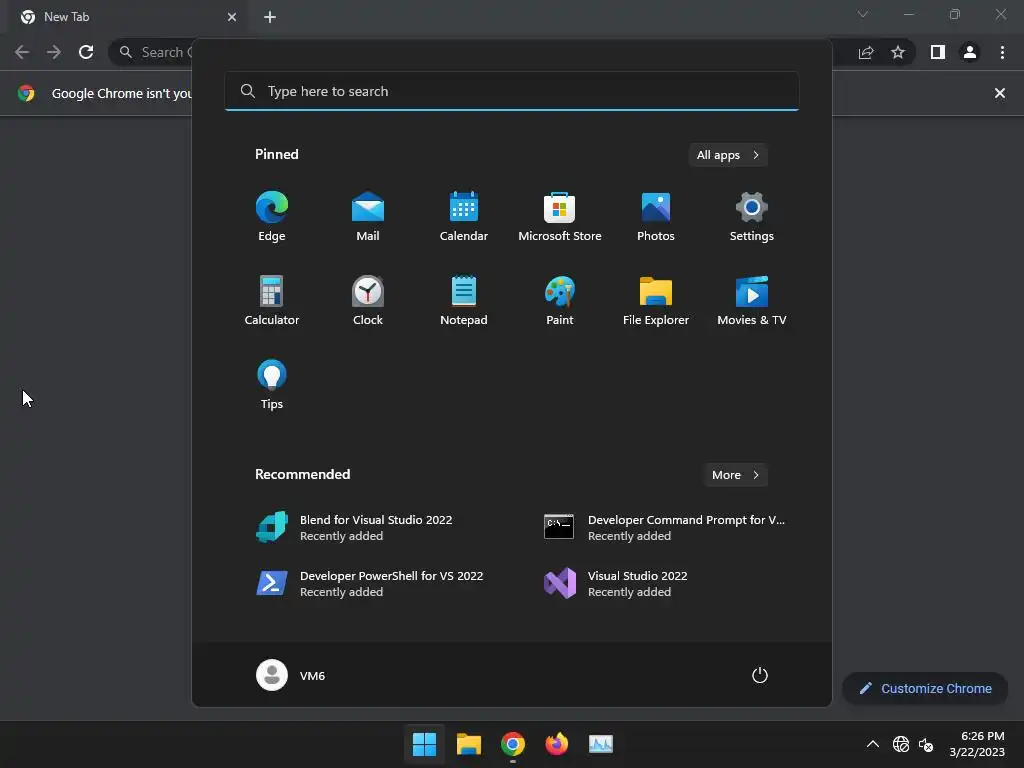Image resolution: width=1024 pixels, height=768 pixels.
Task: Open Firefox from the taskbar
Action: pyautogui.click(x=556, y=744)
